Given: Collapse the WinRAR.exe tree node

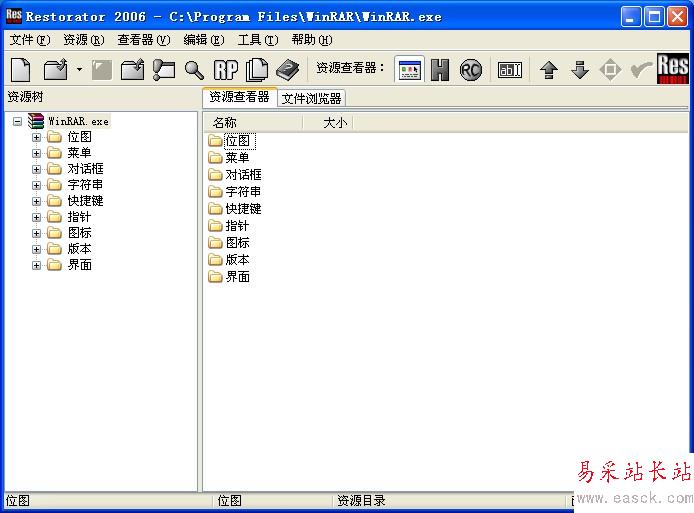Looking at the screenshot, I should coord(17,121).
